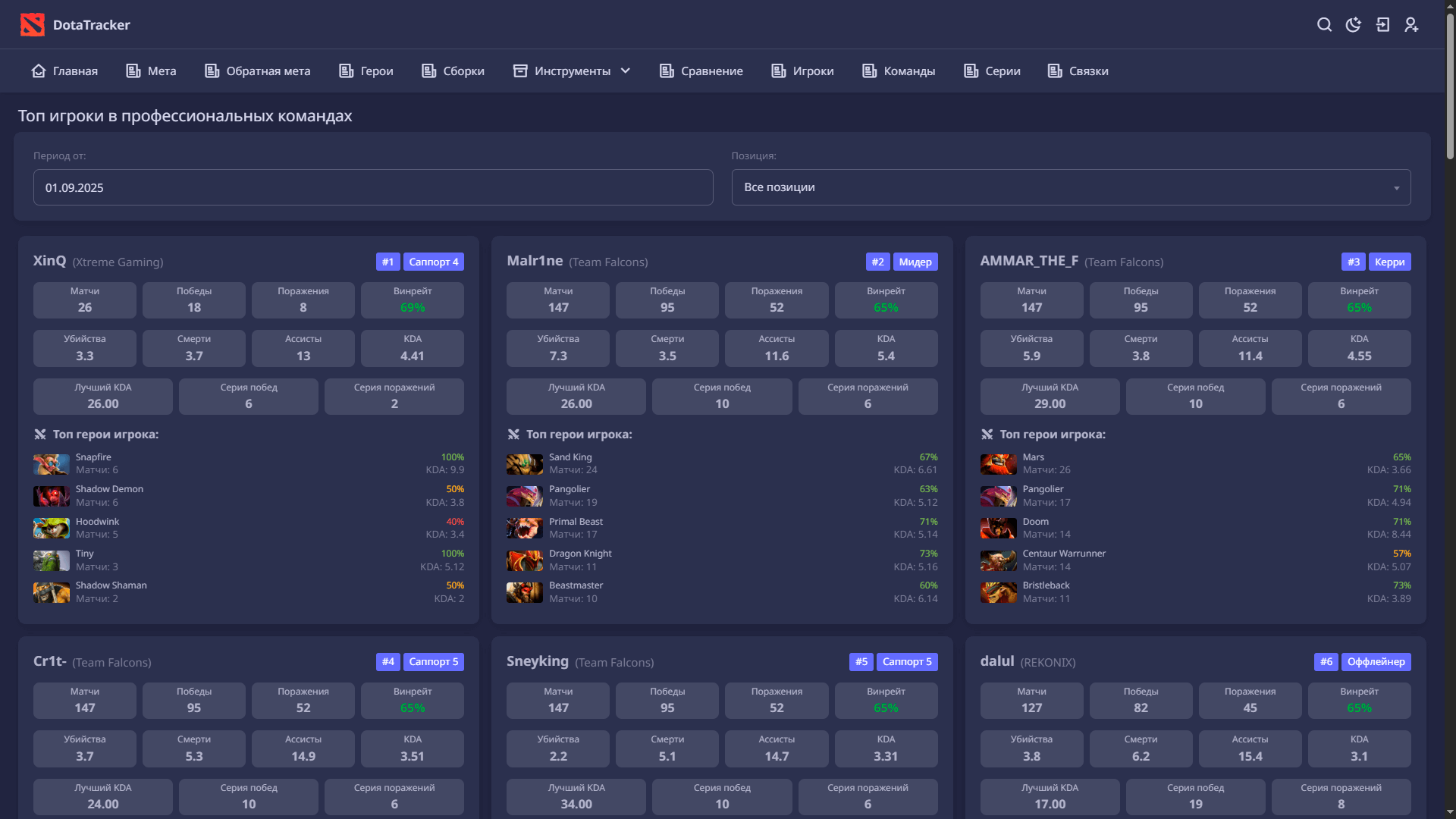Screen dimensions: 1456x819
Task: Open Sneyking player name
Action: click(538, 661)
